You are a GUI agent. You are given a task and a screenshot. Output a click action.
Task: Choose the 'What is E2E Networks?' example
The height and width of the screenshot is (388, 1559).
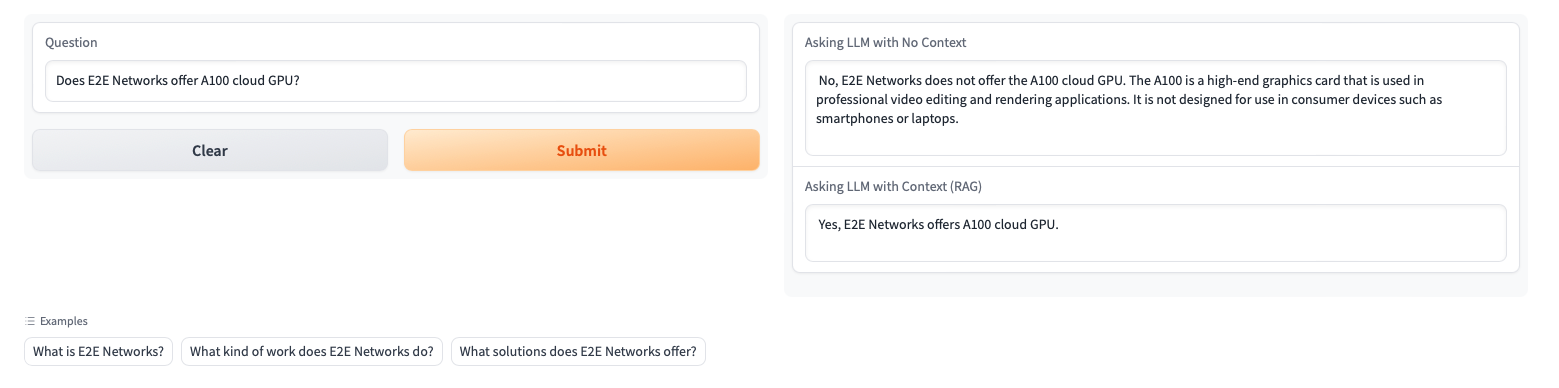98,351
